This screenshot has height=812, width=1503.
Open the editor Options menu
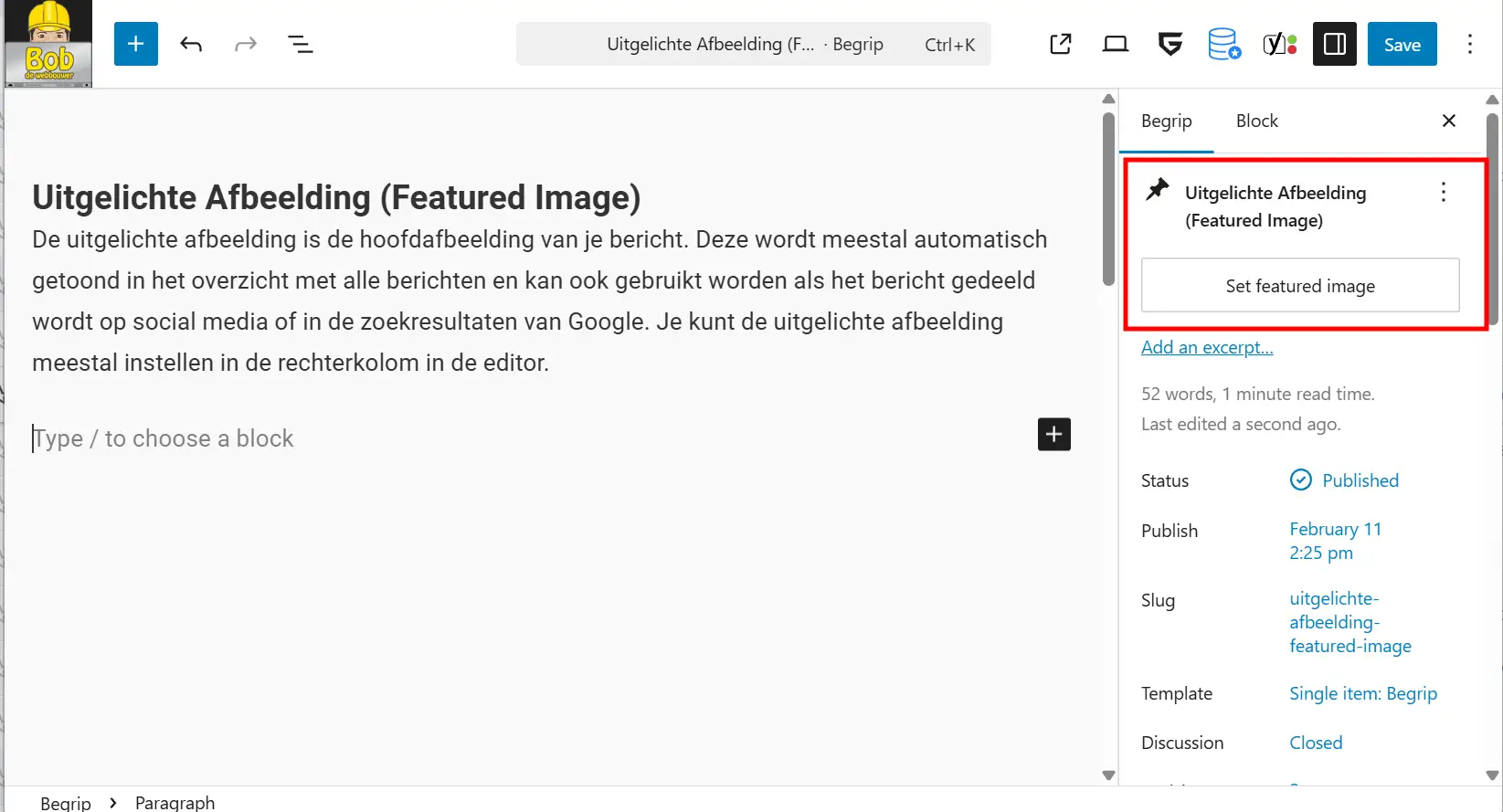[1469, 44]
